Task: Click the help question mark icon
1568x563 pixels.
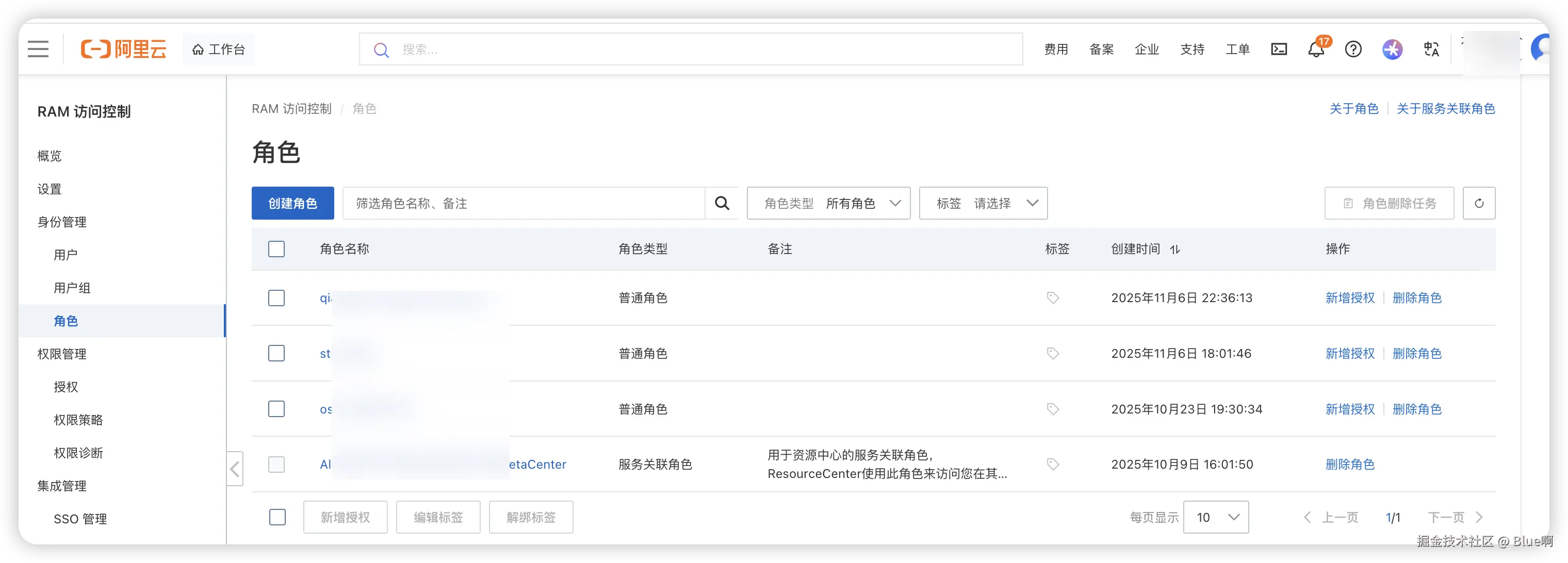Action: coord(1353,49)
